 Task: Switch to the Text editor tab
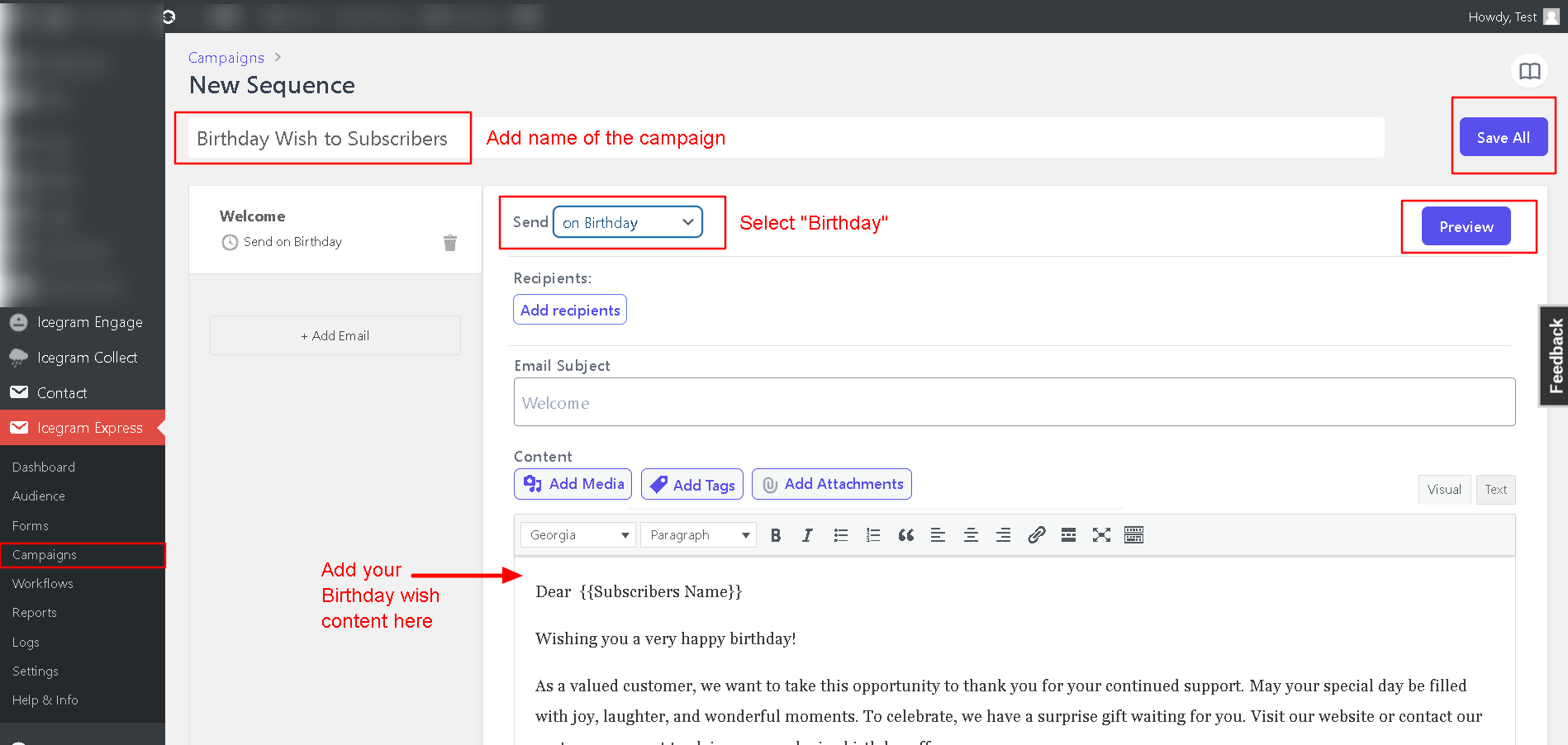coord(1495,490)
